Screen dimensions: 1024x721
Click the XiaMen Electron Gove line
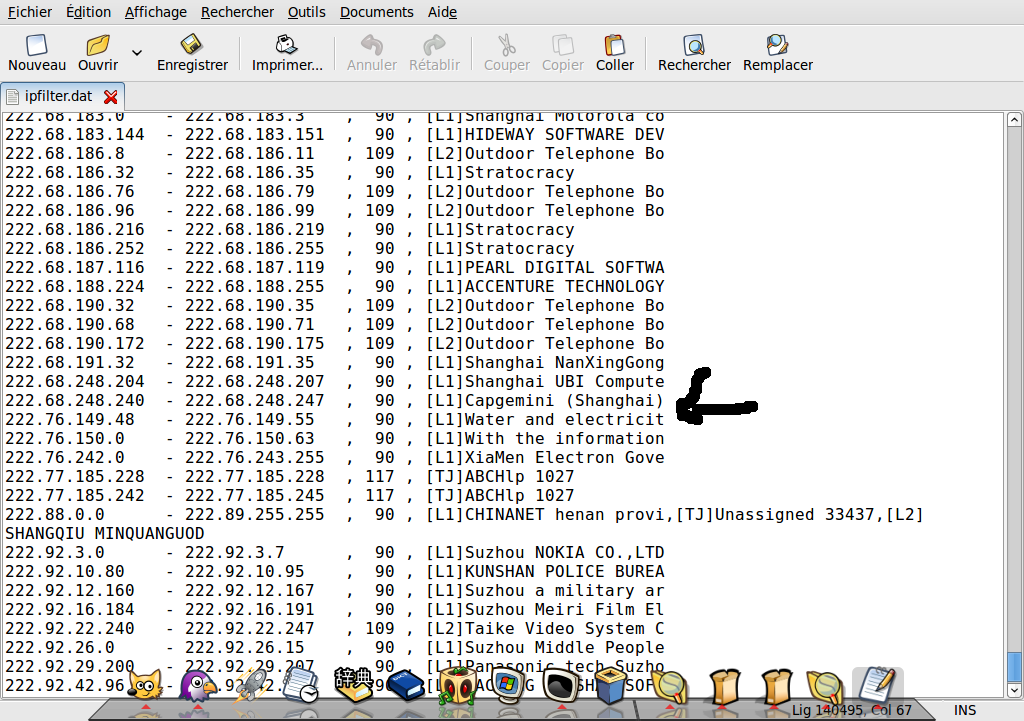334,457
